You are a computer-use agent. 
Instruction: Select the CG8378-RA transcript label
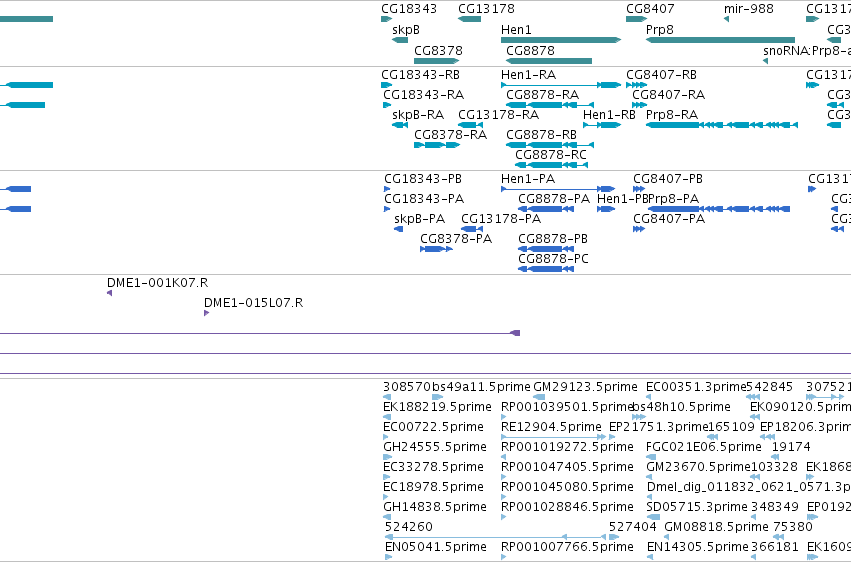[x=450, y=135]
